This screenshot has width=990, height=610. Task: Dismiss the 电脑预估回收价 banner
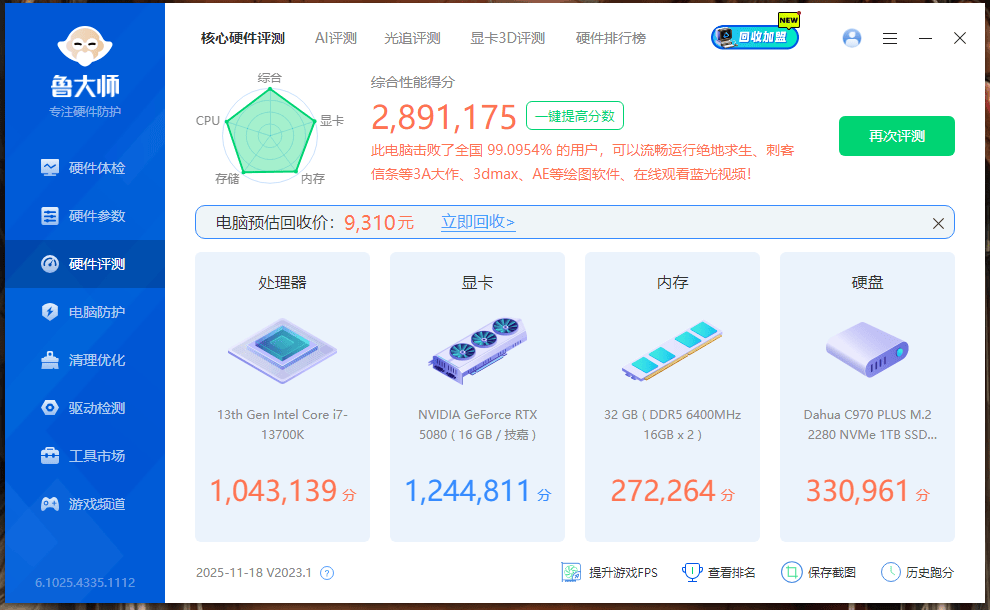pyautogui.click(x=938, y=223)
